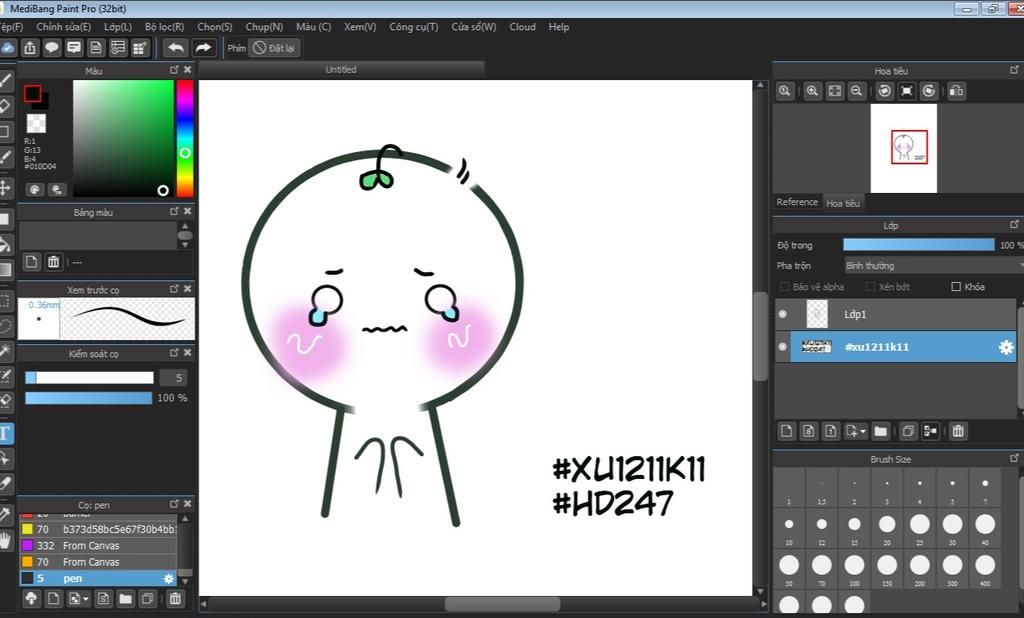Image resolution: width=1024 pixels, height=618 pixels.
Task: Open add-brush dropdown arrow in Cọ panel
Action: click(87, 599)
